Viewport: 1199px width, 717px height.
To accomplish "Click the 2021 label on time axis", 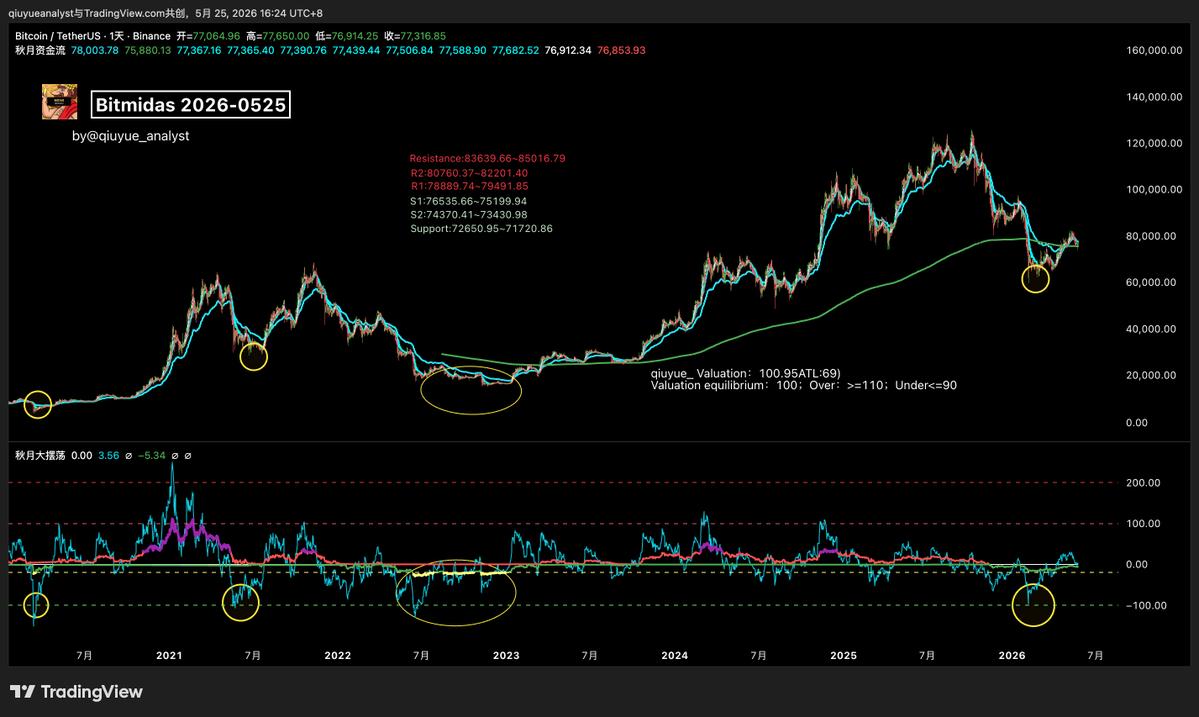I will pos(169,656).
